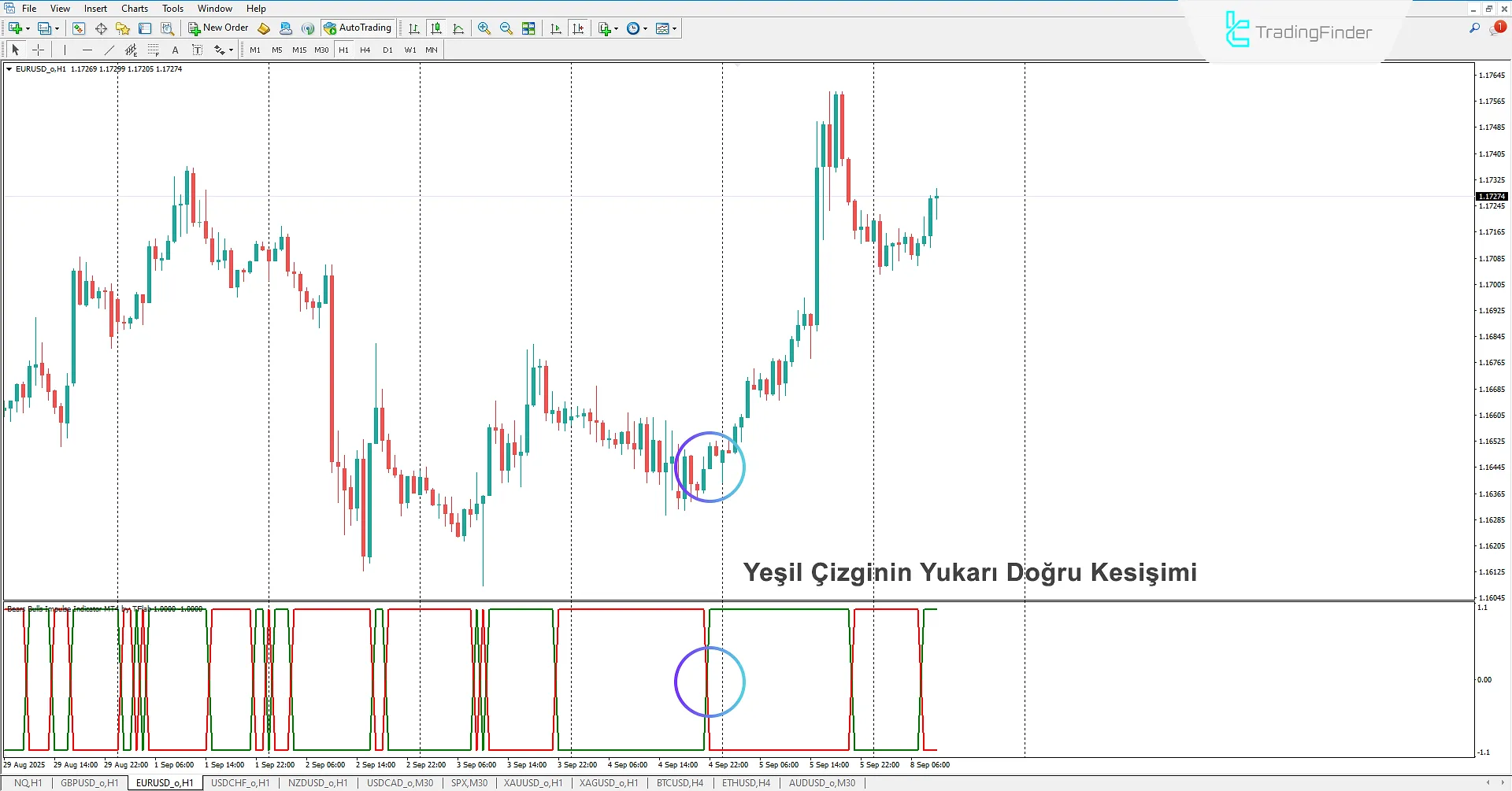Select the Trendline drawing tool

tap(109, 50)
